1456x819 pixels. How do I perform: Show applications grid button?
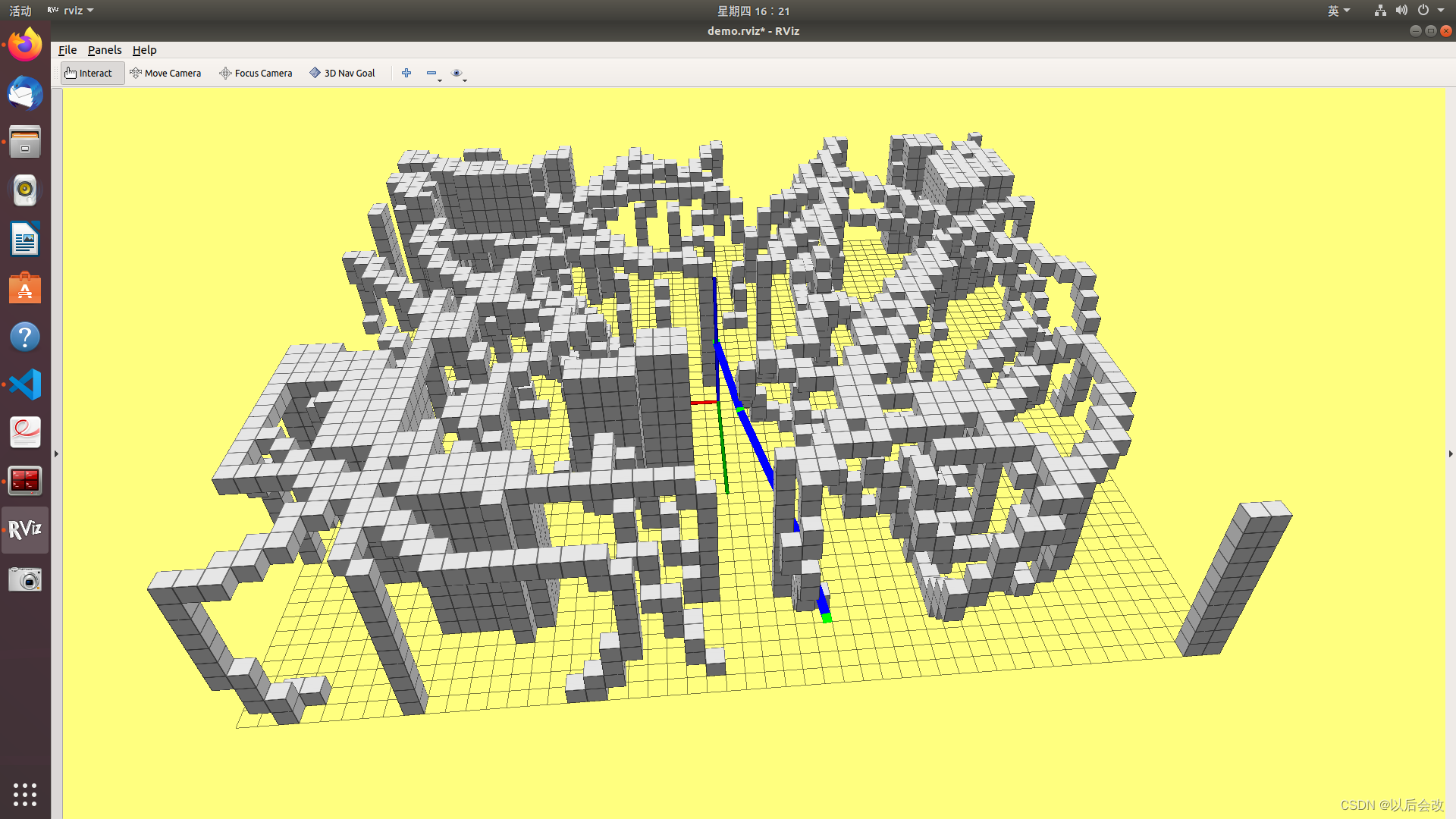[25, 794]
